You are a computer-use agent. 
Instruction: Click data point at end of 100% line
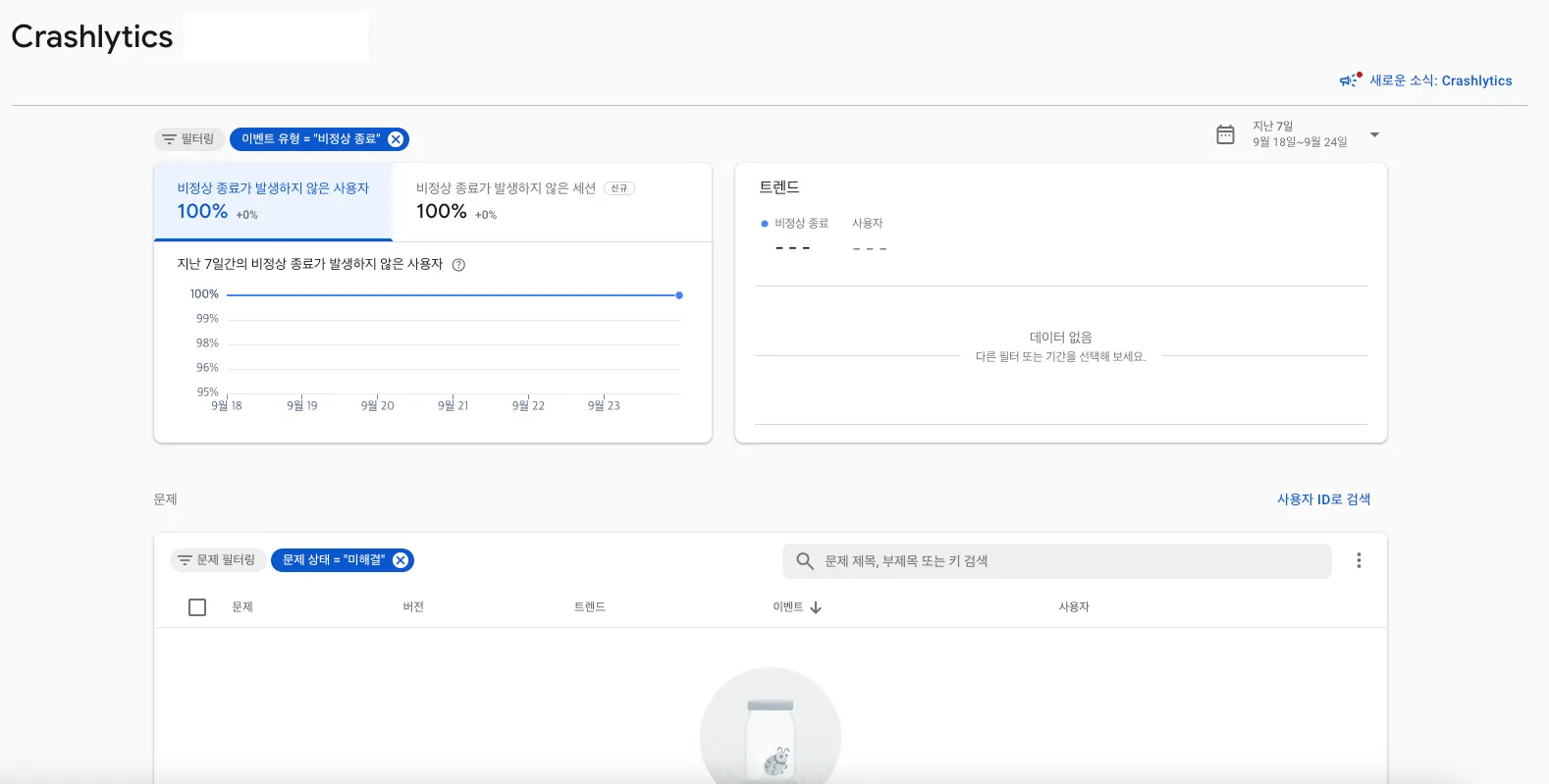[x=679, y=295]
